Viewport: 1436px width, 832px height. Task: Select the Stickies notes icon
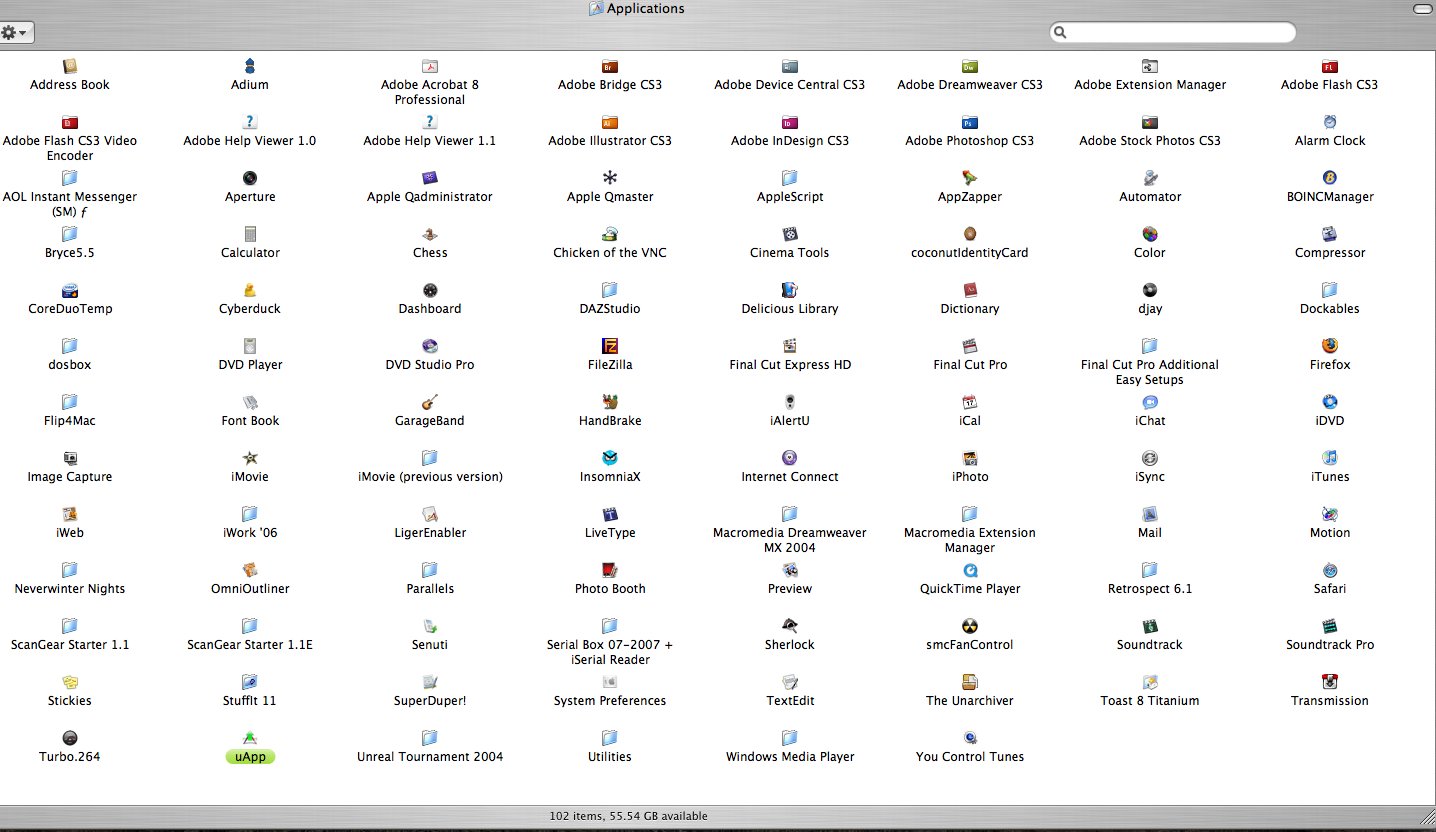tap(70, 682)
